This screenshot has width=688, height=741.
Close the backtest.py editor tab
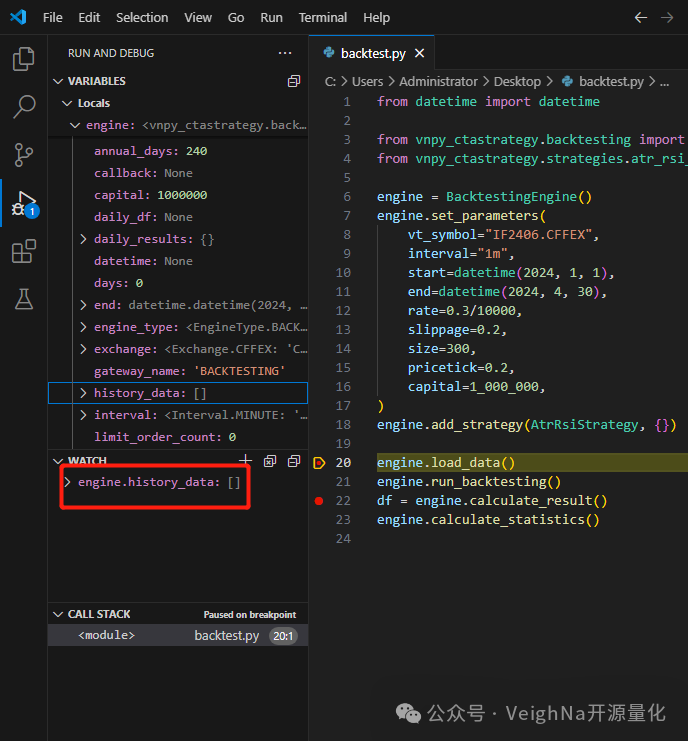click(x=418, y=54)
